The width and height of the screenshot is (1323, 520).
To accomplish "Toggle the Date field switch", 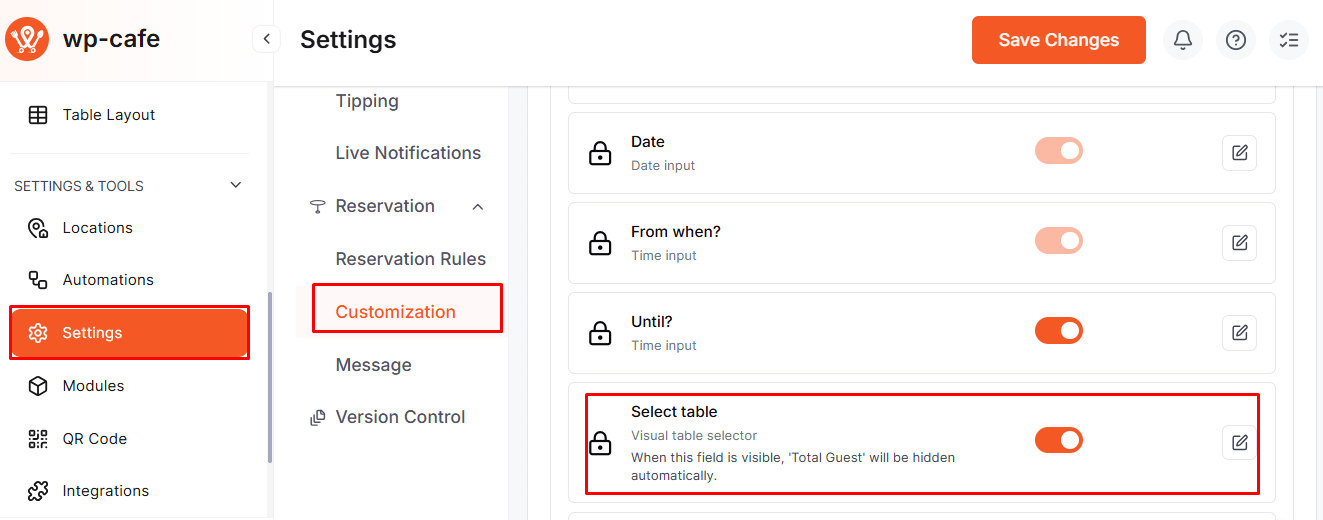I will 1059,151.
